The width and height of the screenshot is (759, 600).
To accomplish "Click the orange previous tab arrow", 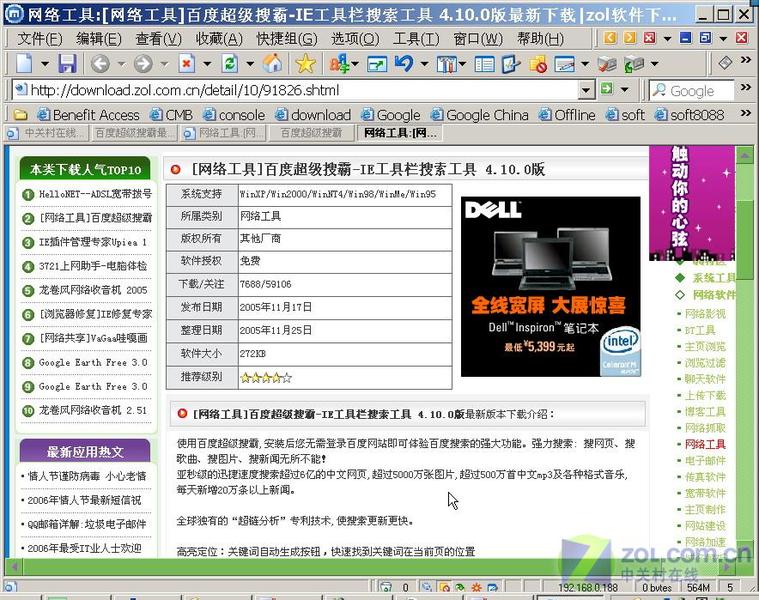I will coord(610,38).
